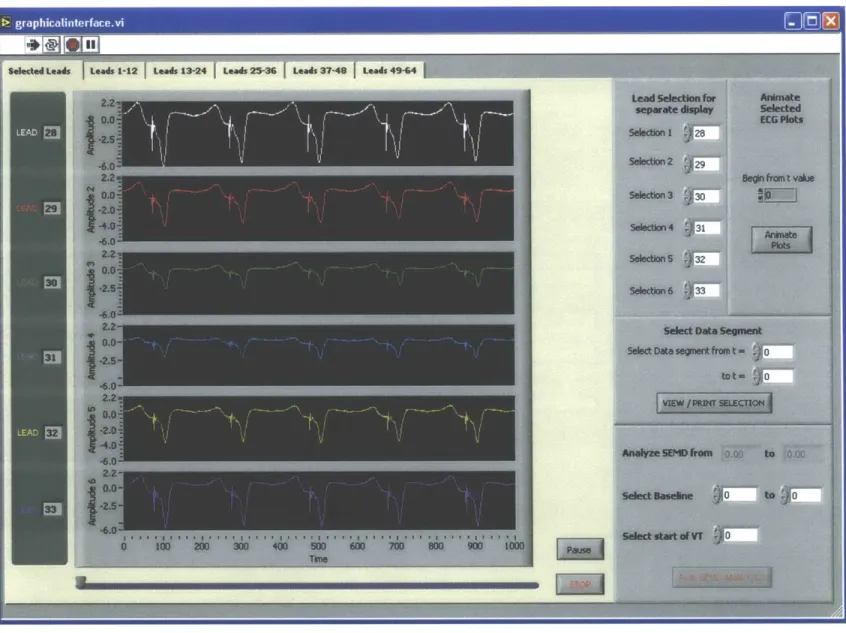Image resolution: width=846 pixels, height=633 pixels.
Task: Click the Selection 1 field showing 28
Action: (x=706, y=133)
